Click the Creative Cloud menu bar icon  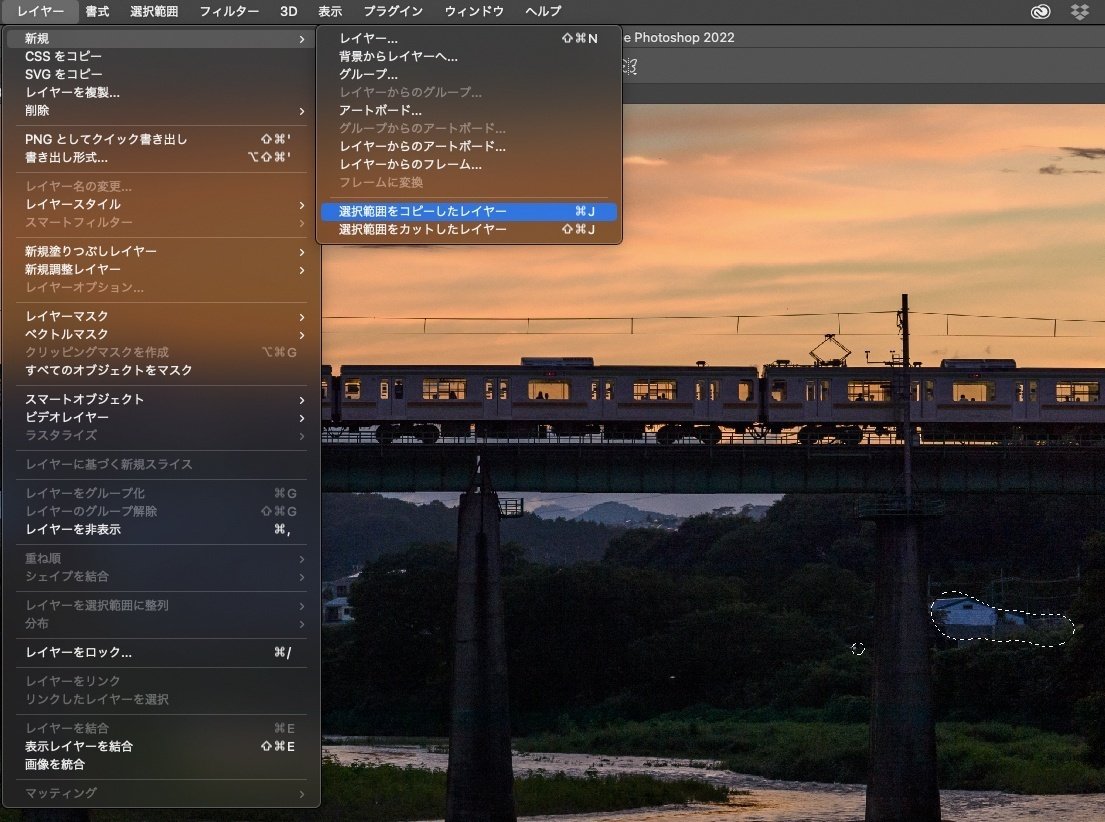click(1040, 11)
